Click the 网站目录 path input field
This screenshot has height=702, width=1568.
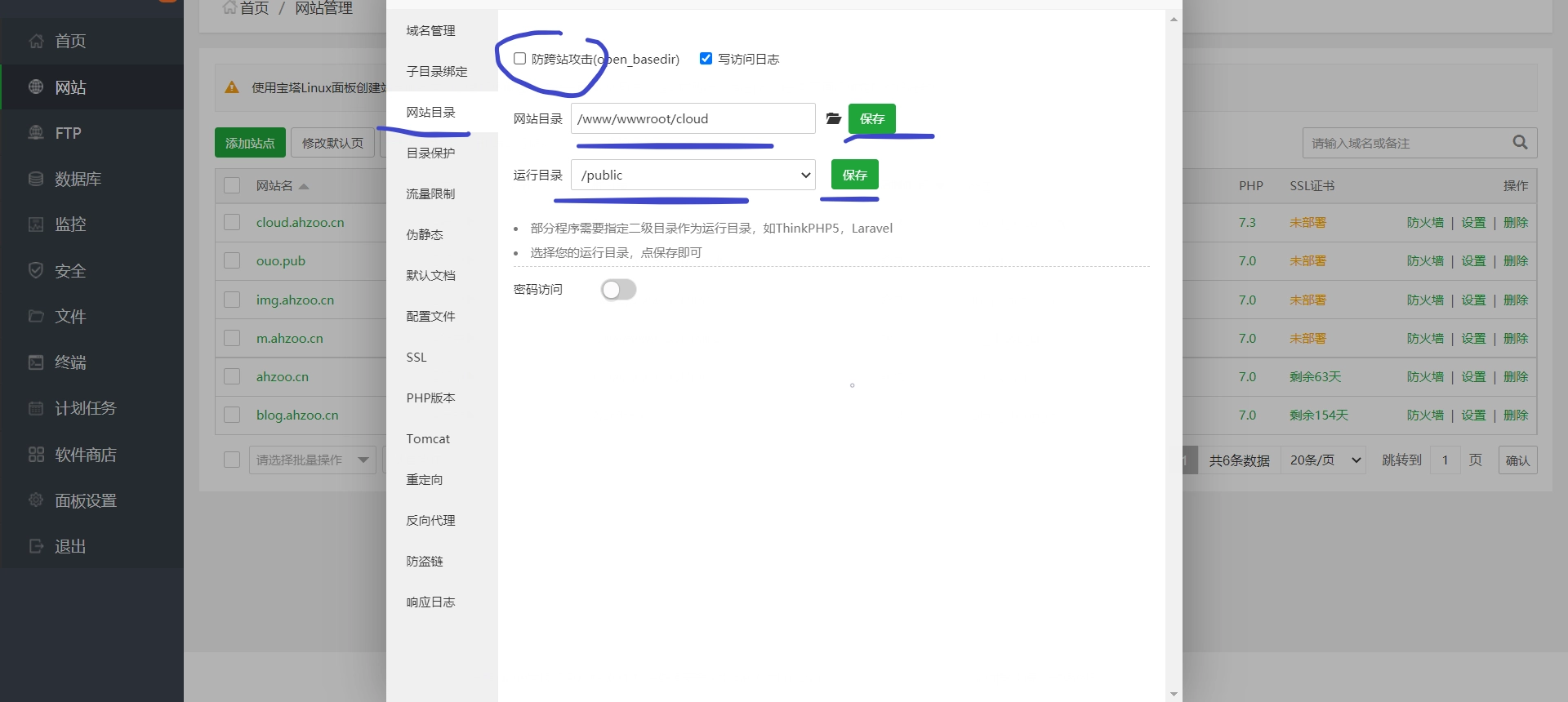693,118
